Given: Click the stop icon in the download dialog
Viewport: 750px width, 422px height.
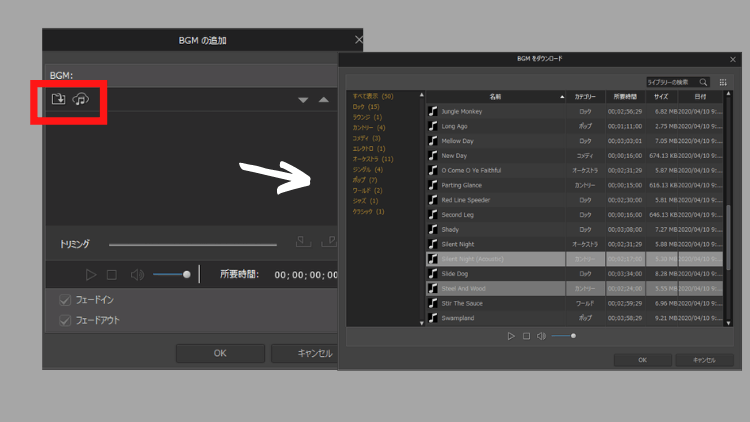Looking at the screenshot, I should click(526, 336).
